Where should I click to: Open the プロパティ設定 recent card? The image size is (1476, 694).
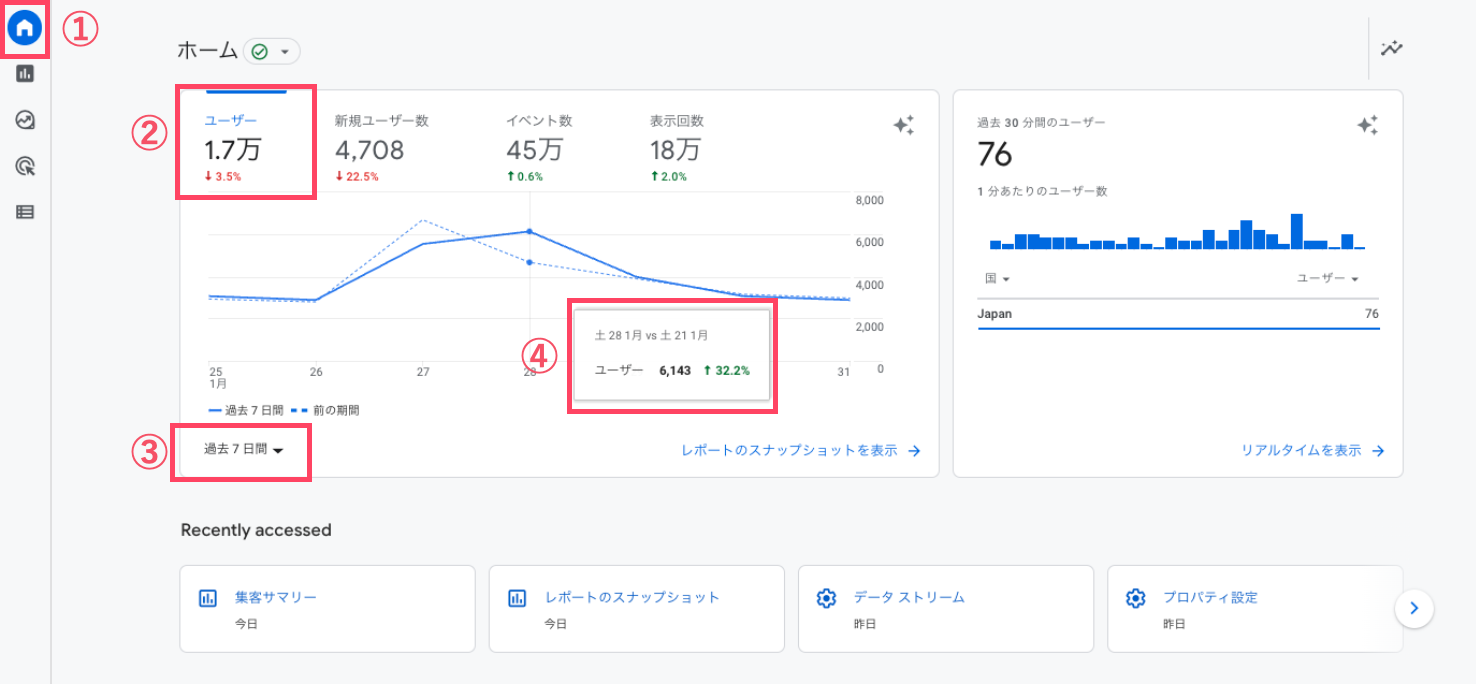pyautogui.click(x=1254, y=609)
